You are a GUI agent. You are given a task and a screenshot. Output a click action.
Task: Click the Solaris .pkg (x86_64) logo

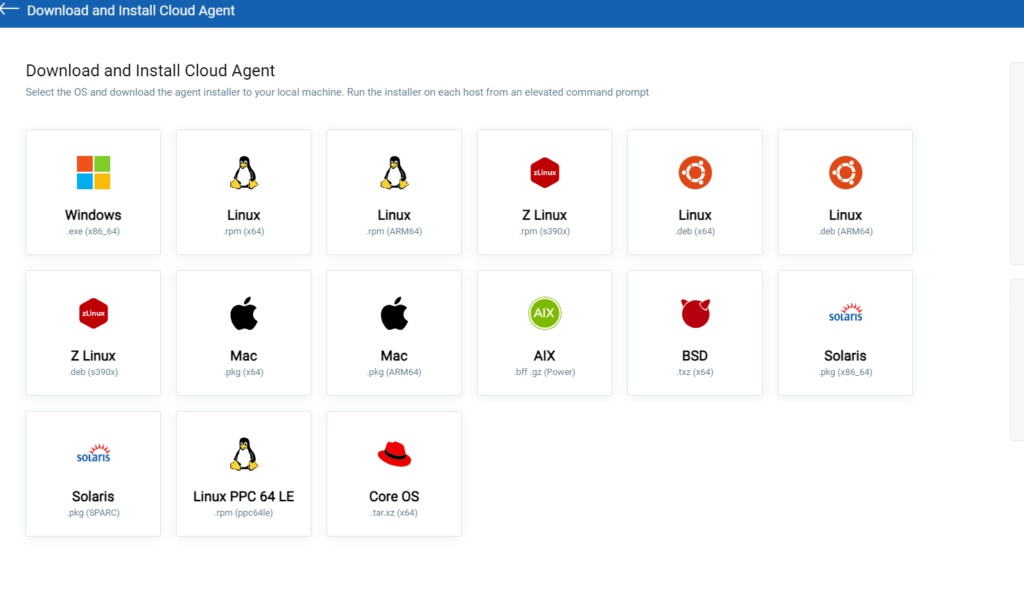click(x=845, y=313)
